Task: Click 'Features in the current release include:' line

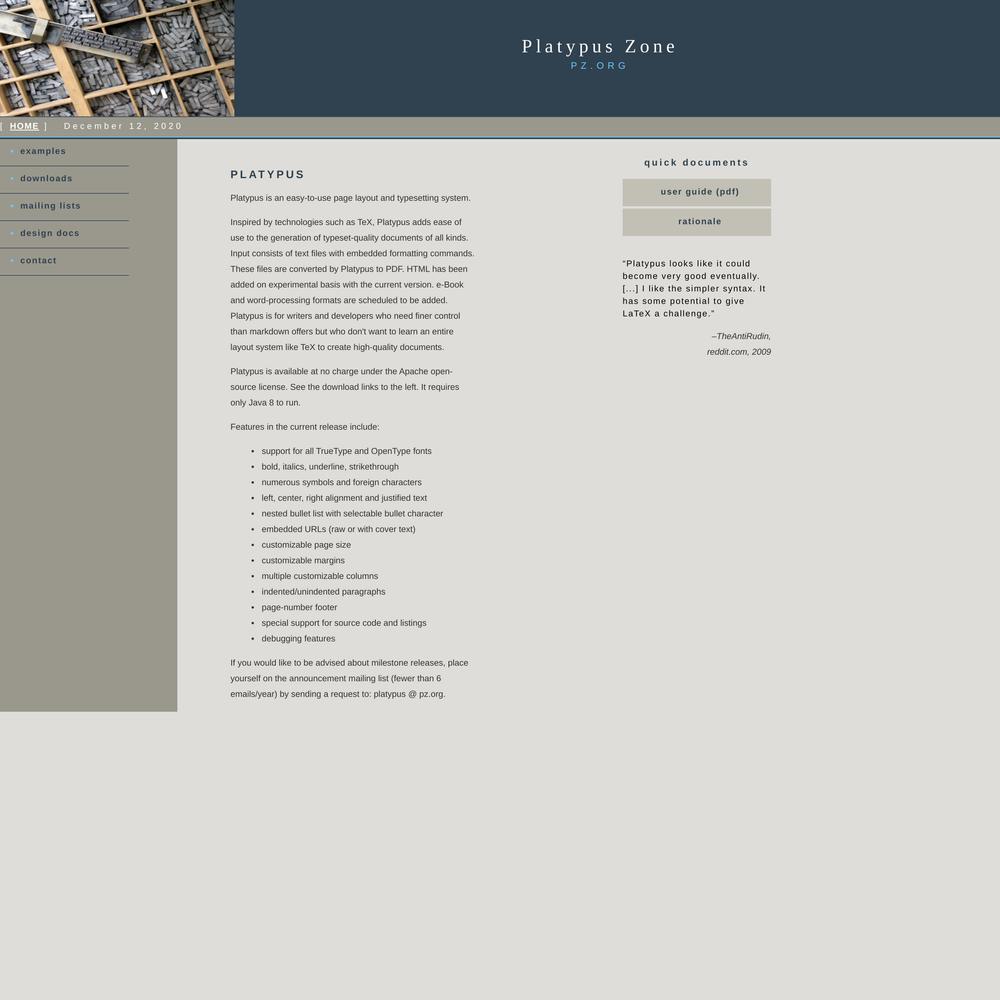Action: click(x=305, y=427)
